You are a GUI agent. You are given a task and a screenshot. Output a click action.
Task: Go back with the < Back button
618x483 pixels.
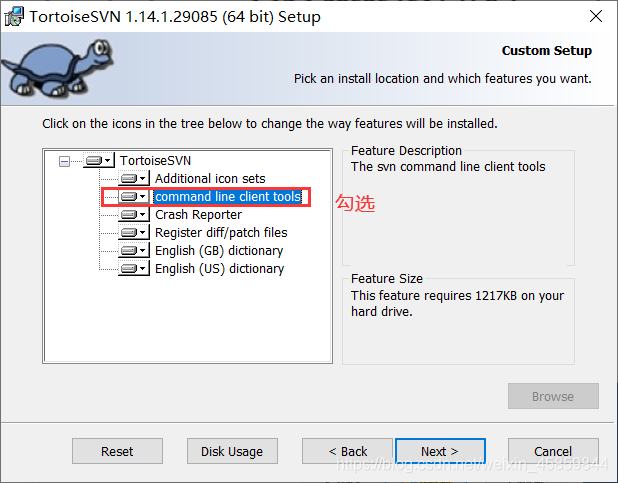point(348,451)
